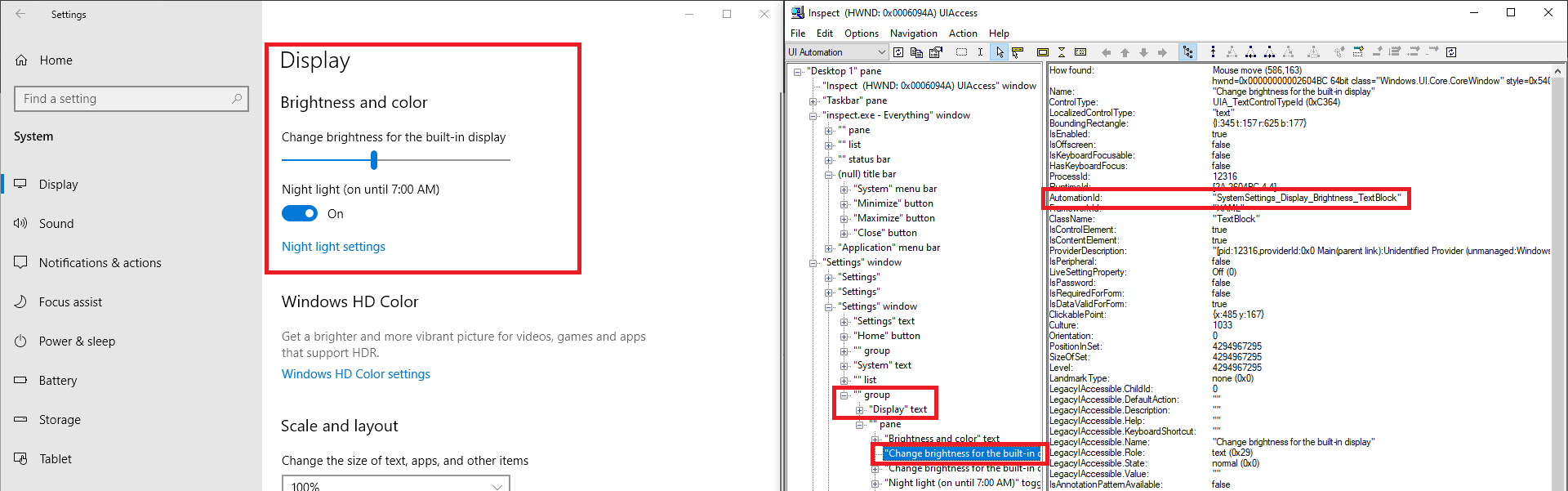Click the Display monitor icon in sidebar
Image resolution: width=1568 pixels, height=491 pixels.
21,184
